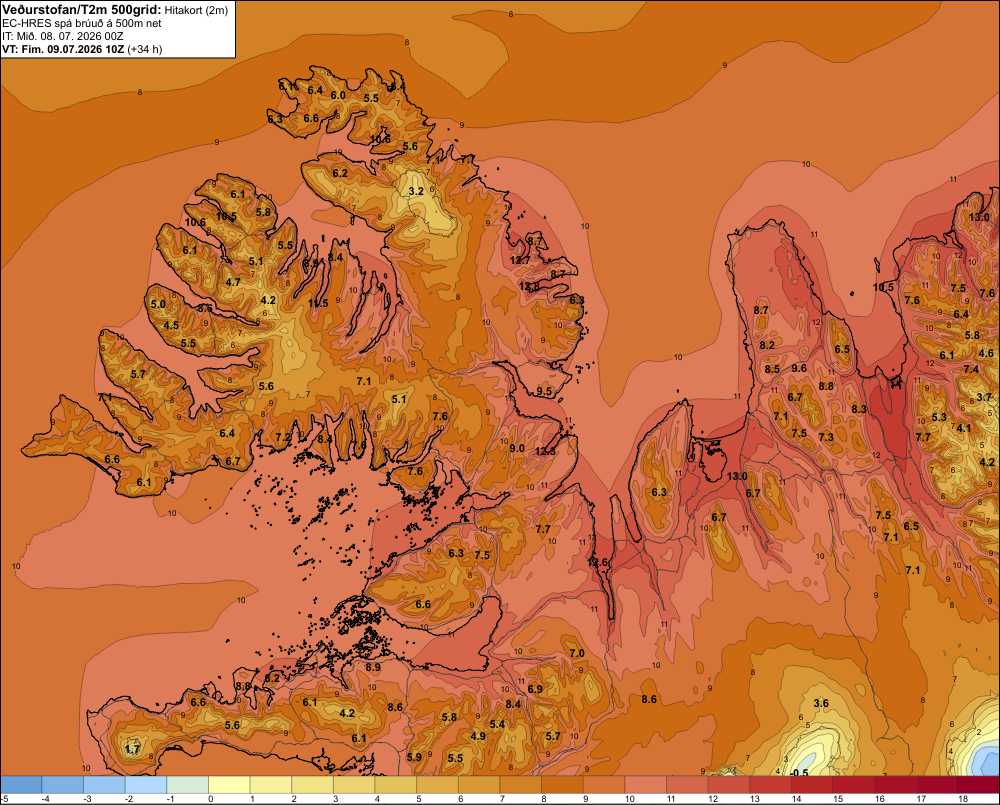Select the pale yellow legend swatch between 0 and 1
Image resolution: width=1000 pixels, height=805 pixels.
pyautogui.click(x=230, y=785)
